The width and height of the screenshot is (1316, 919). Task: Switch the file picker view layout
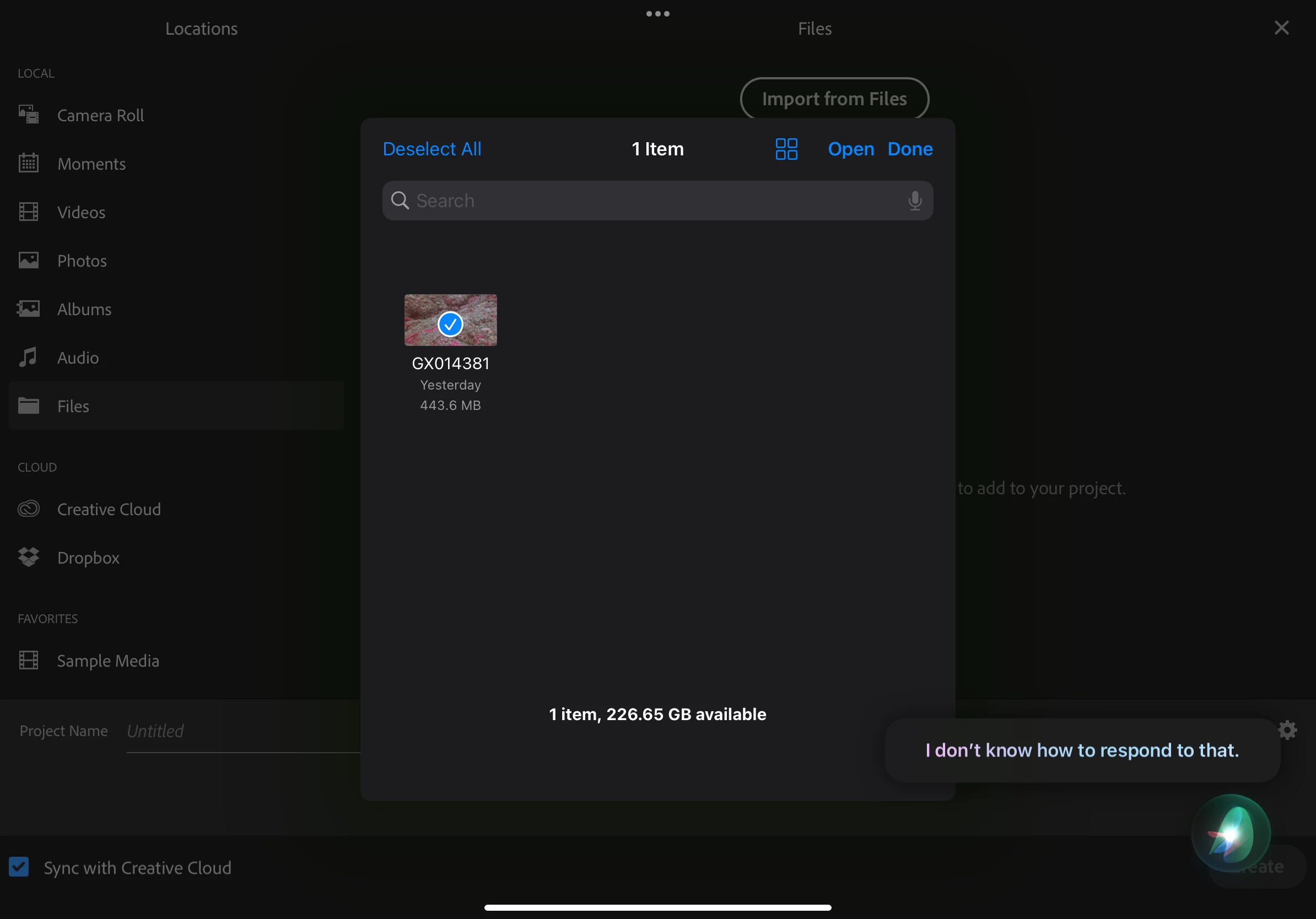click(786, 149)
